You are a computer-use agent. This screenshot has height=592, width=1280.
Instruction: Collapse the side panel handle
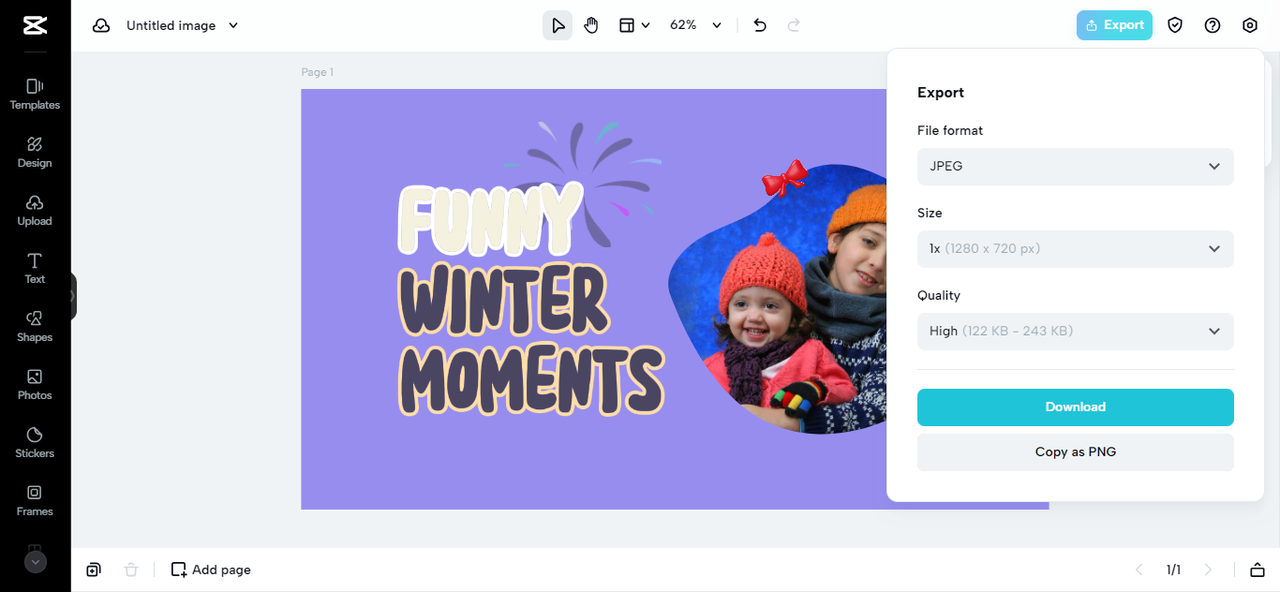point(72,296)
